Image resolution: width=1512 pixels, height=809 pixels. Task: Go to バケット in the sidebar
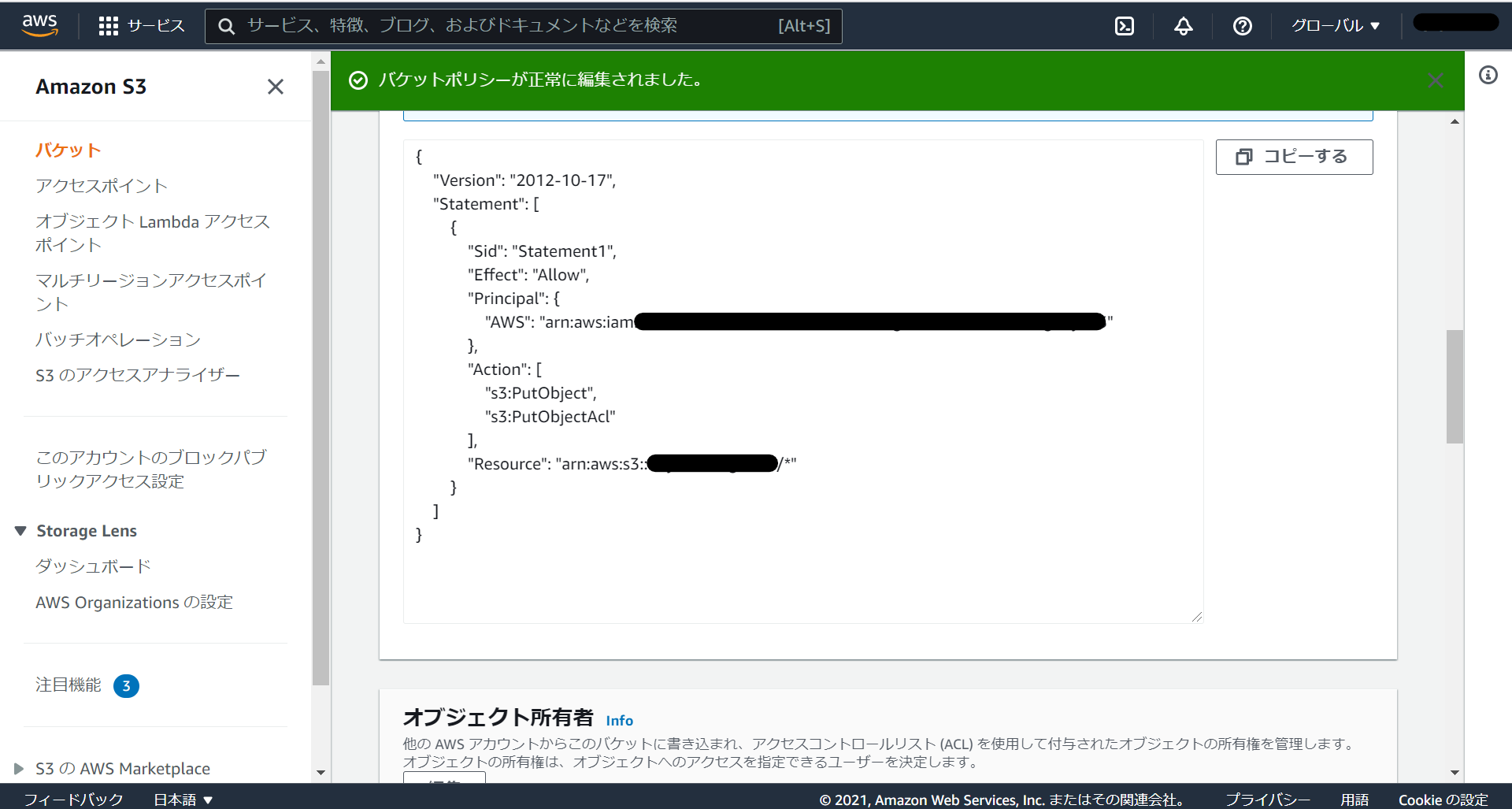69,150
